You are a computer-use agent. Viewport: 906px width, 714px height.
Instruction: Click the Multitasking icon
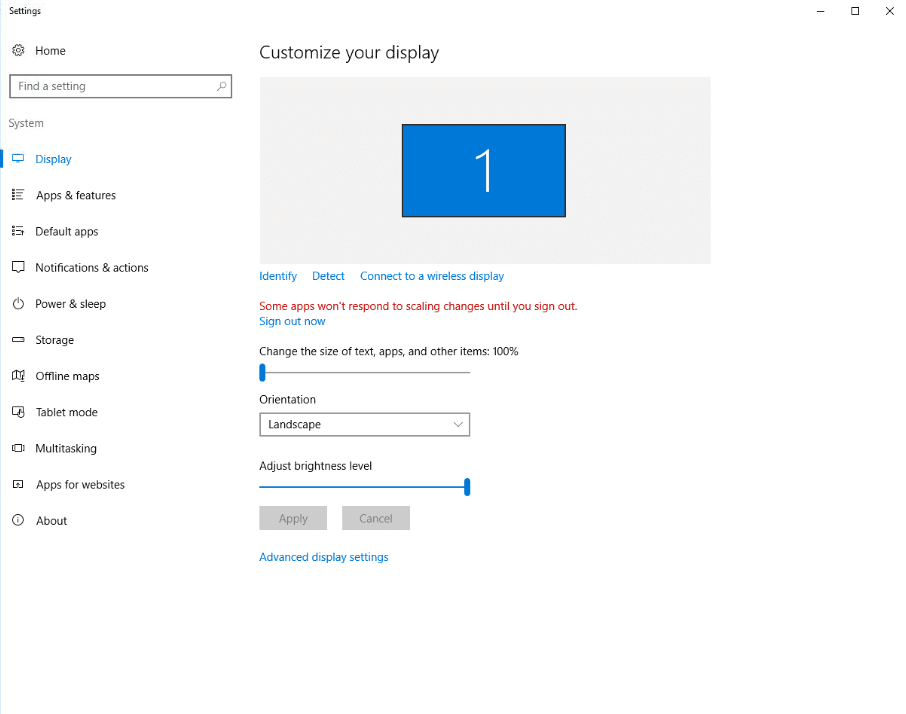(x=18, y=448)
